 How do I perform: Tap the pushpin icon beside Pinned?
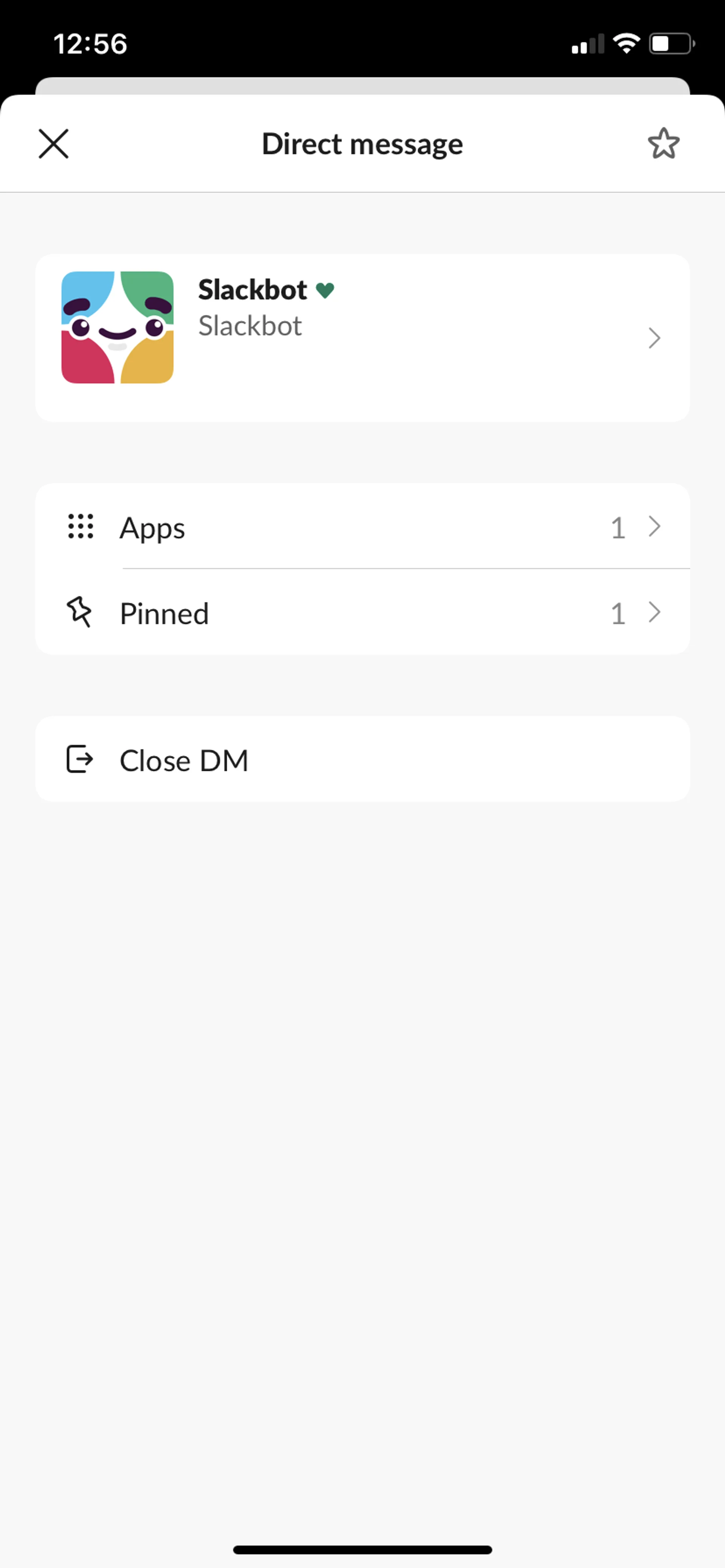pyautogui.click(x=79, y=612)
